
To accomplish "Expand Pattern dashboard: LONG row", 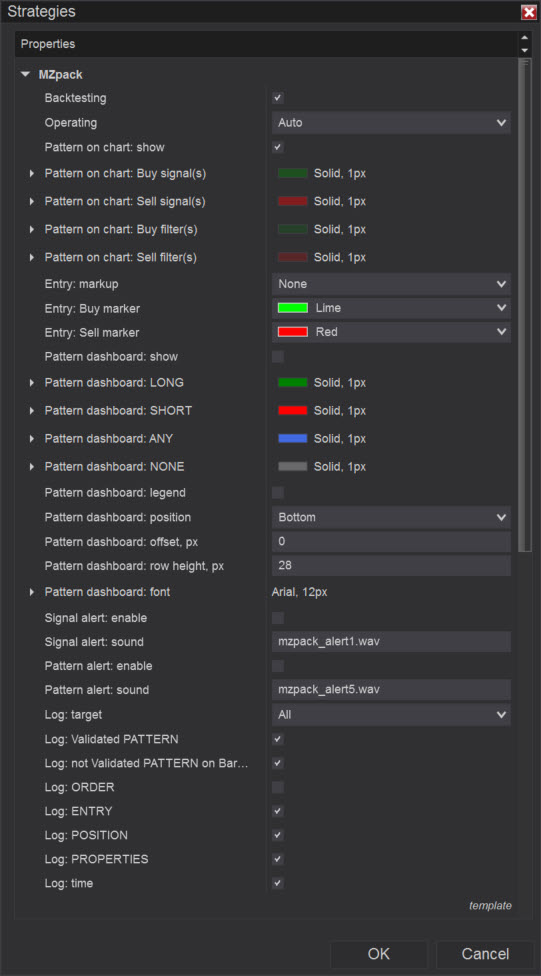I will [32, 383].
